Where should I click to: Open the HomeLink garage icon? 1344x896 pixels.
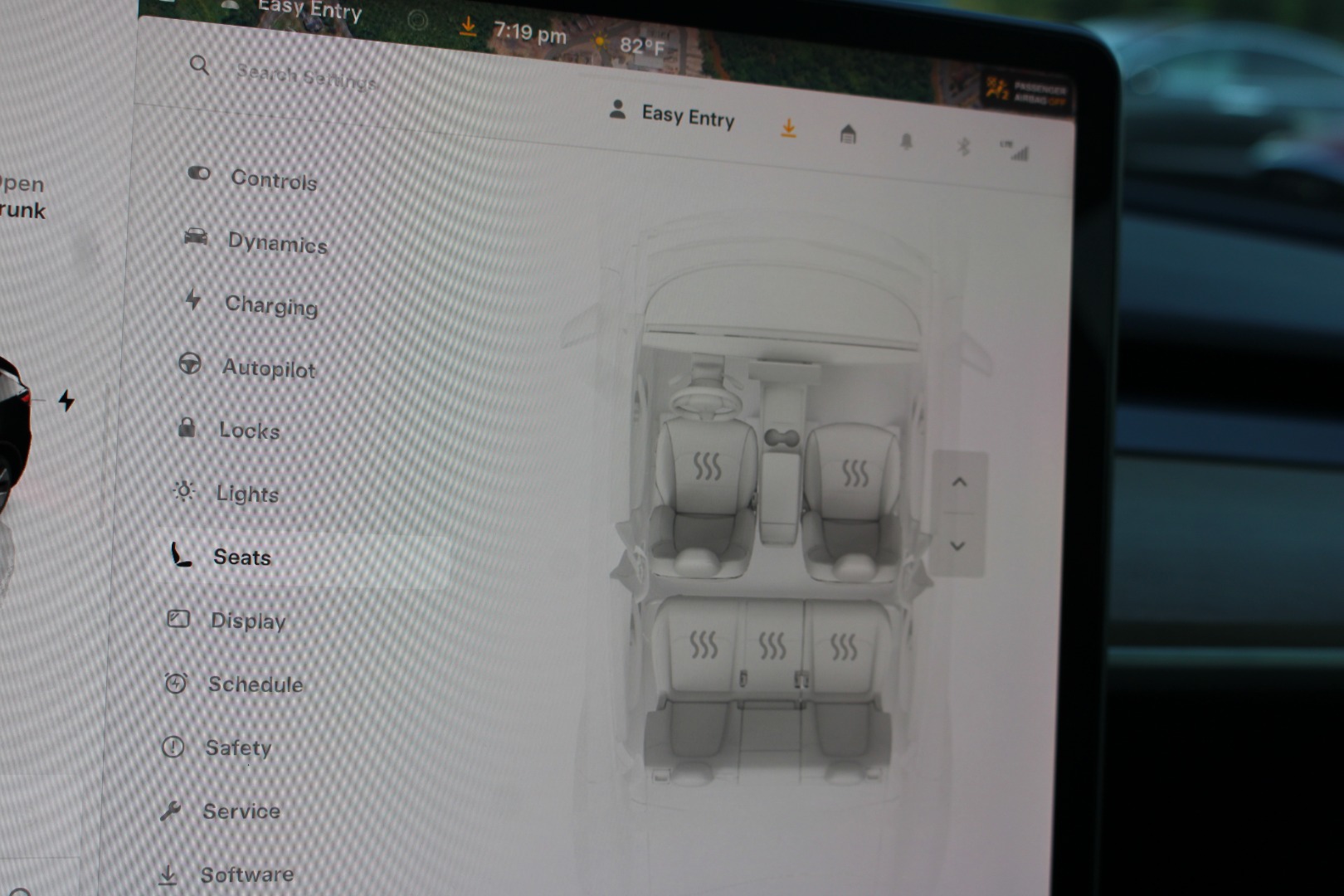[848, 134]
